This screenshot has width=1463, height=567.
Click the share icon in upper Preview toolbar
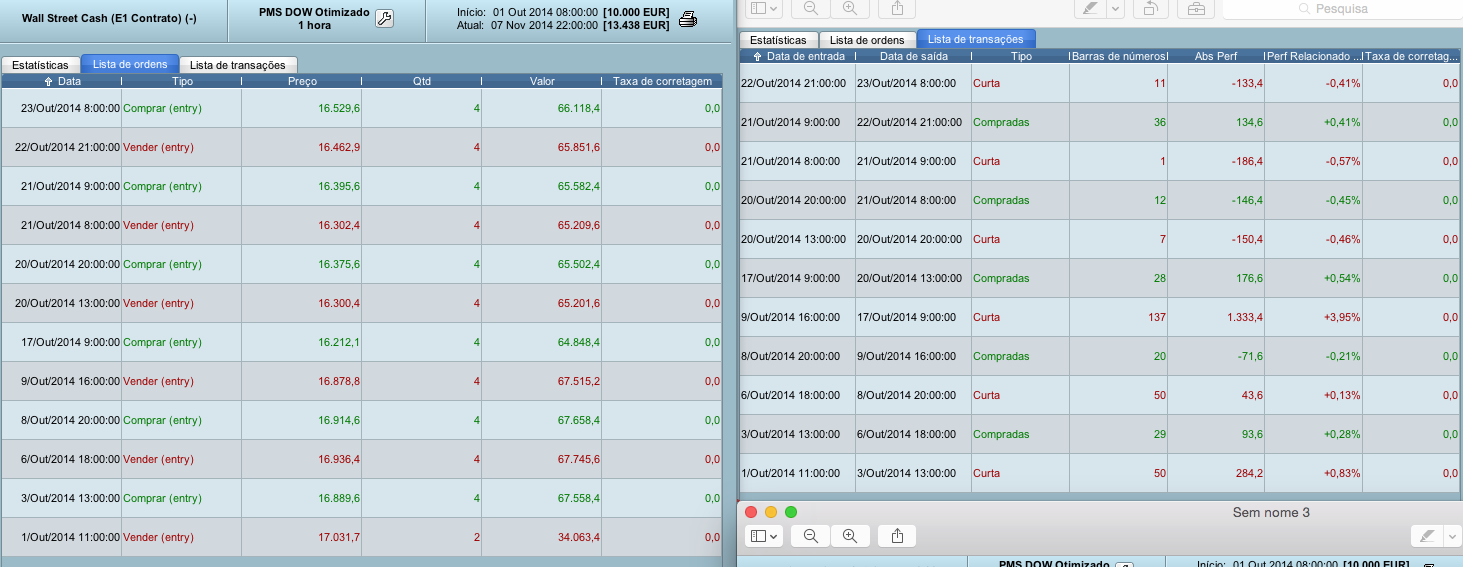pyautogui.click(x=897, y=8)
